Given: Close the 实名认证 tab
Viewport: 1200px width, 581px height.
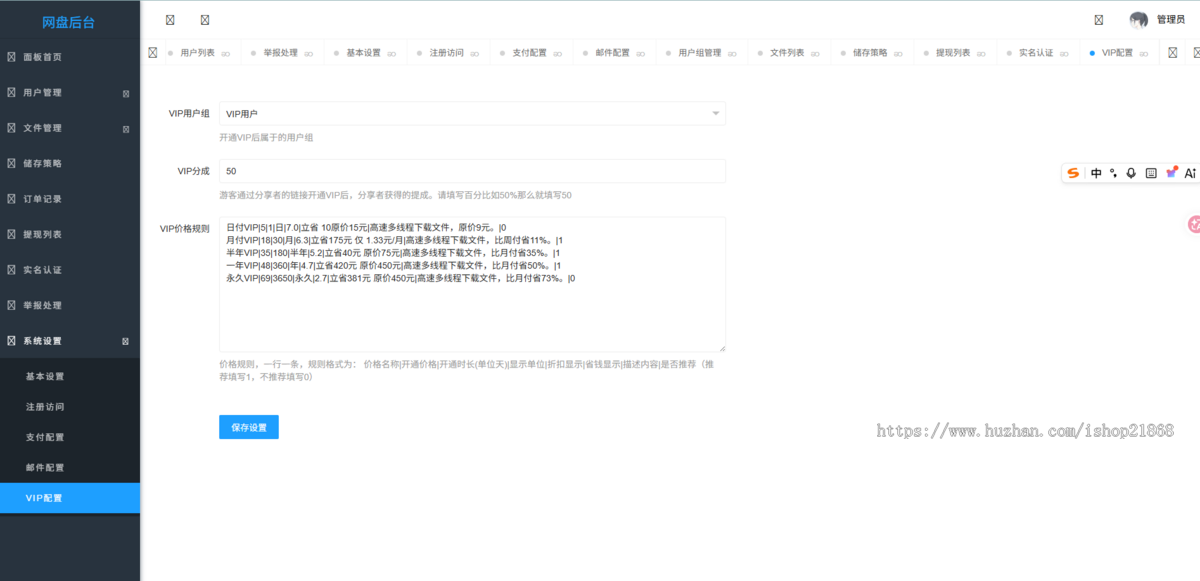Looking at the screenshot, I should (1065, 53).
